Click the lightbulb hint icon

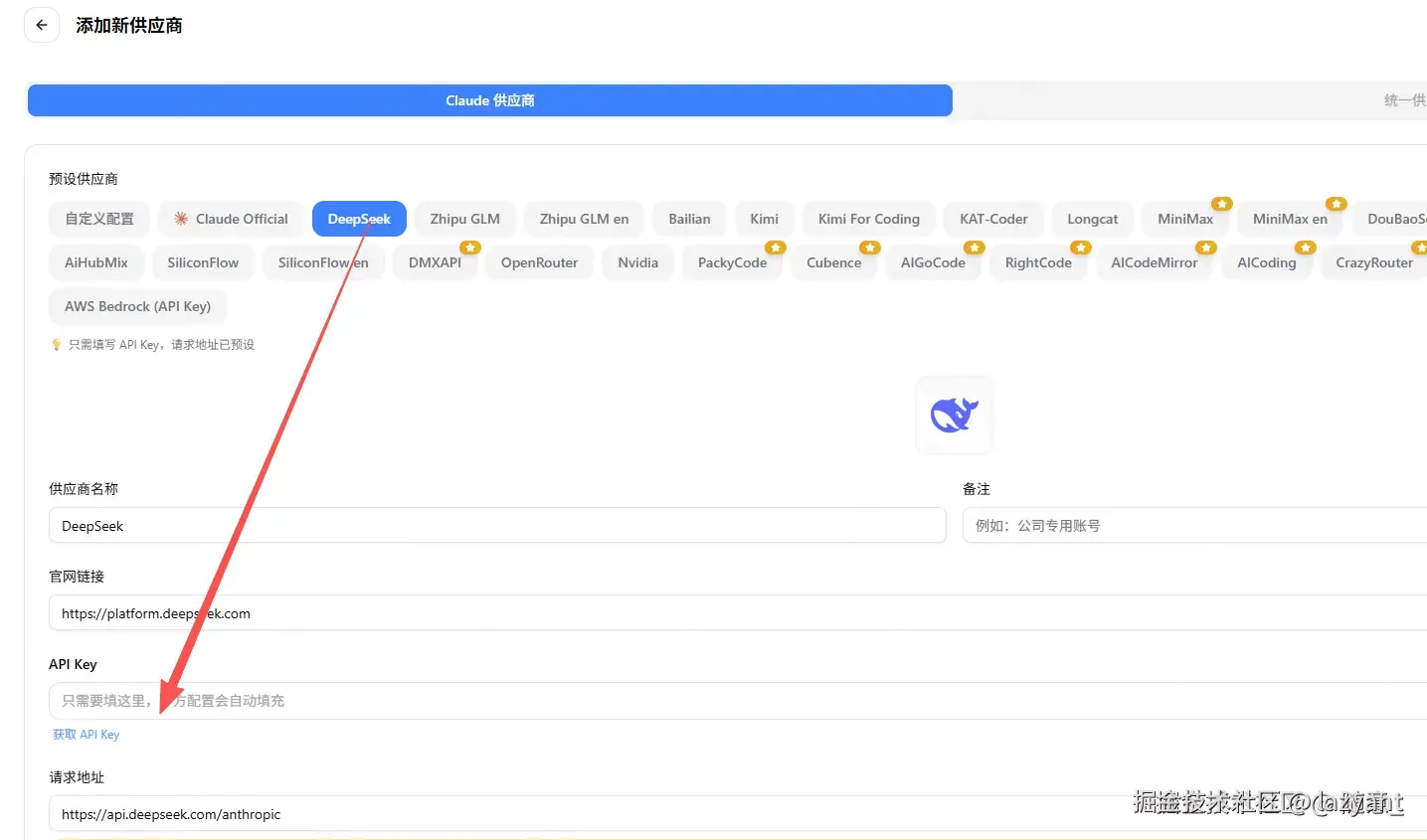(56, 345)
